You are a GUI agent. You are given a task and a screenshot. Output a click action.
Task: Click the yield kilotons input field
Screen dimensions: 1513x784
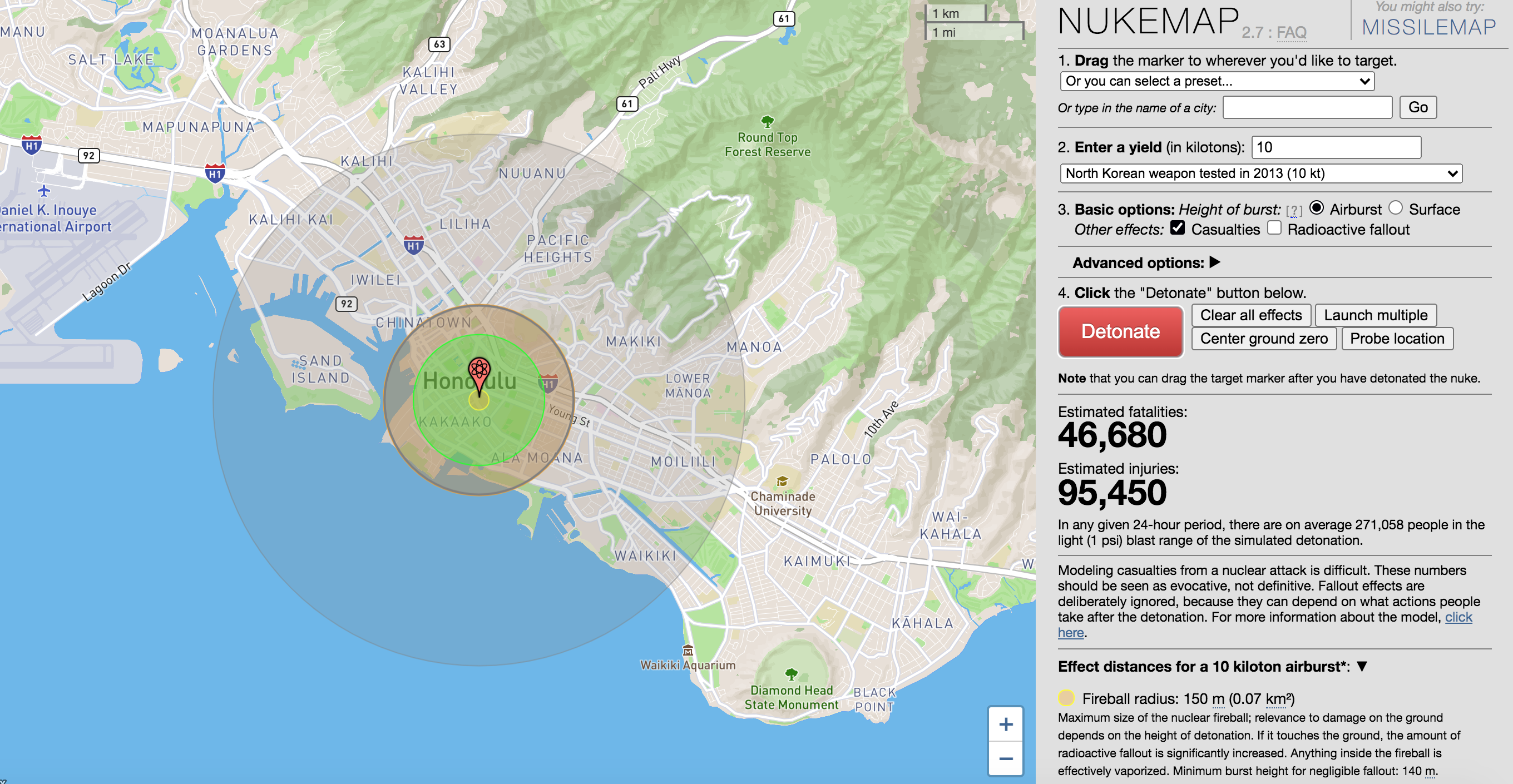(1336, 147)
